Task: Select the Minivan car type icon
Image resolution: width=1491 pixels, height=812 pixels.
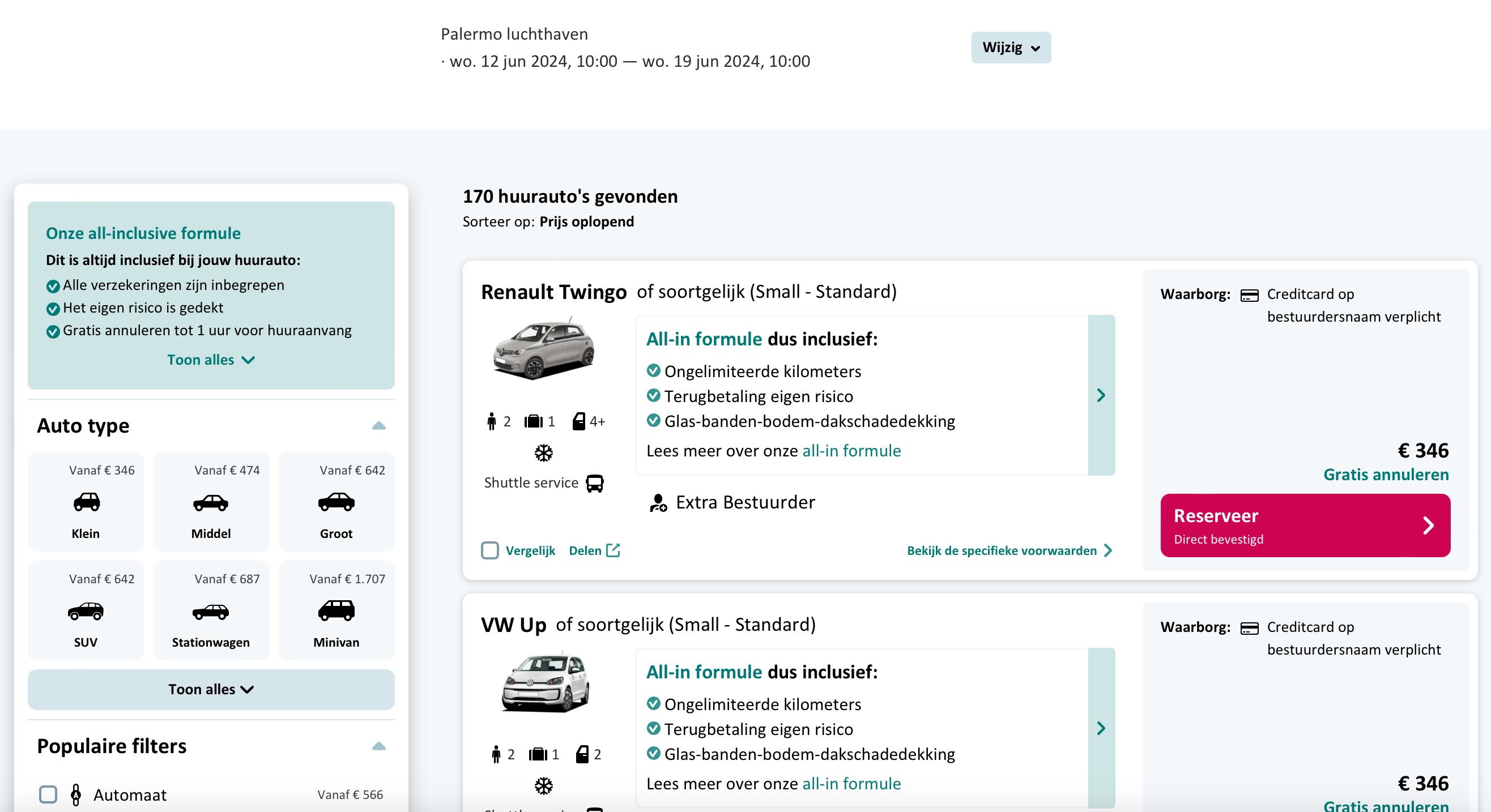Action: [x=336, y=610]
